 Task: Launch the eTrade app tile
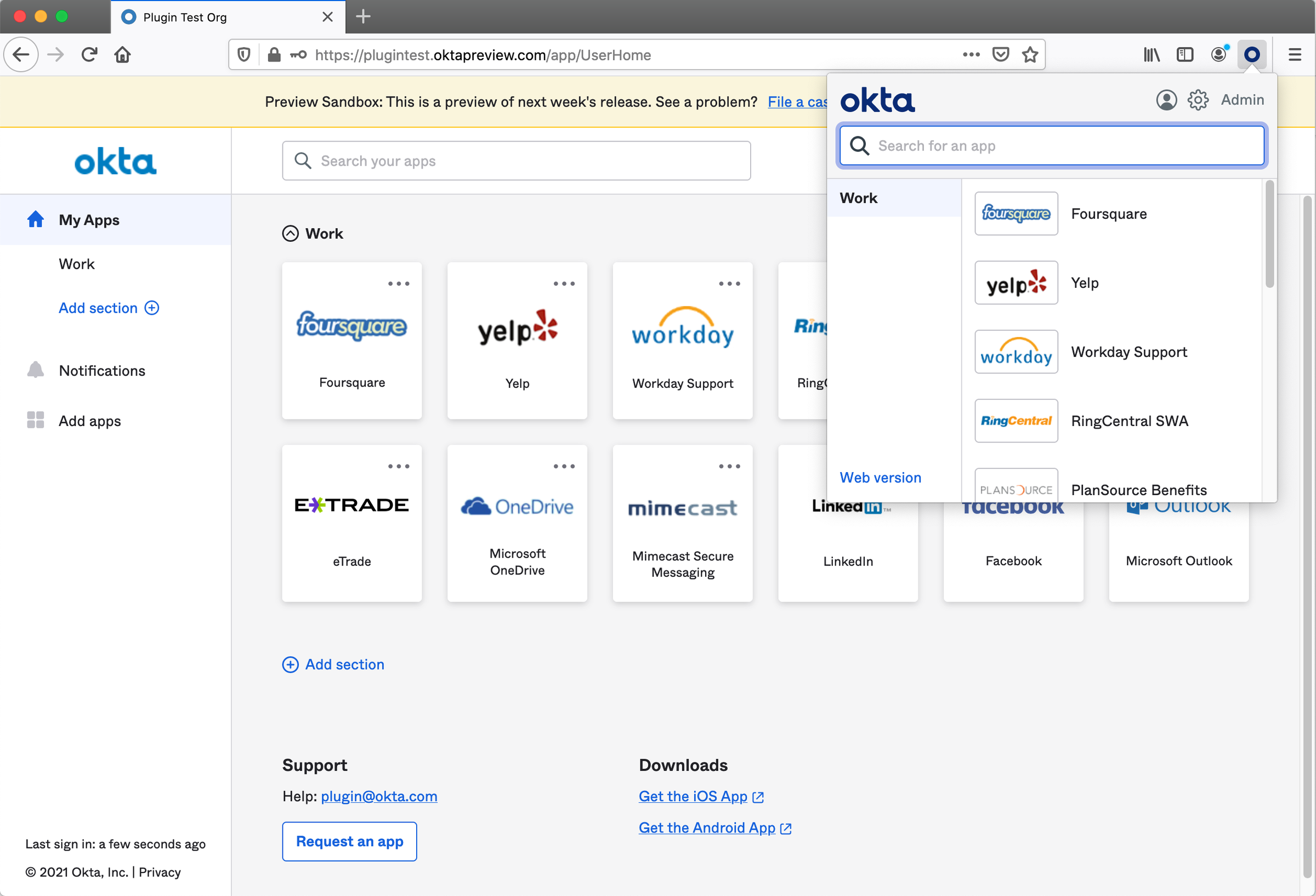[351, 523]
